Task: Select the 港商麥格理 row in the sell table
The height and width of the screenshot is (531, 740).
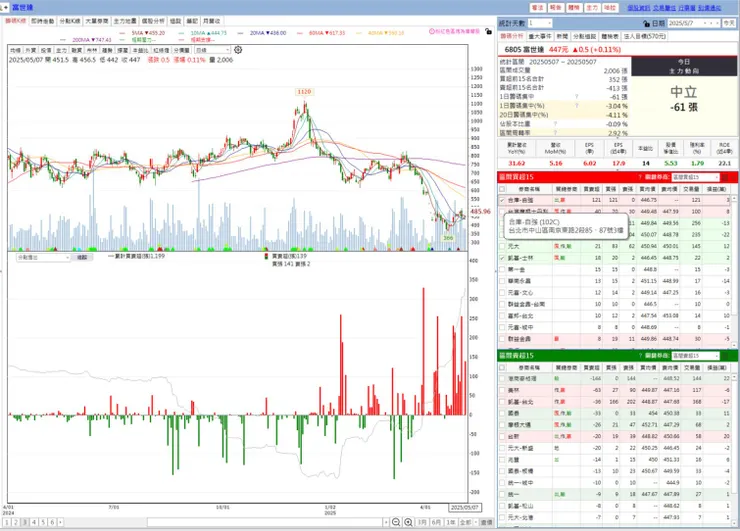Action: tap(614, 379)
